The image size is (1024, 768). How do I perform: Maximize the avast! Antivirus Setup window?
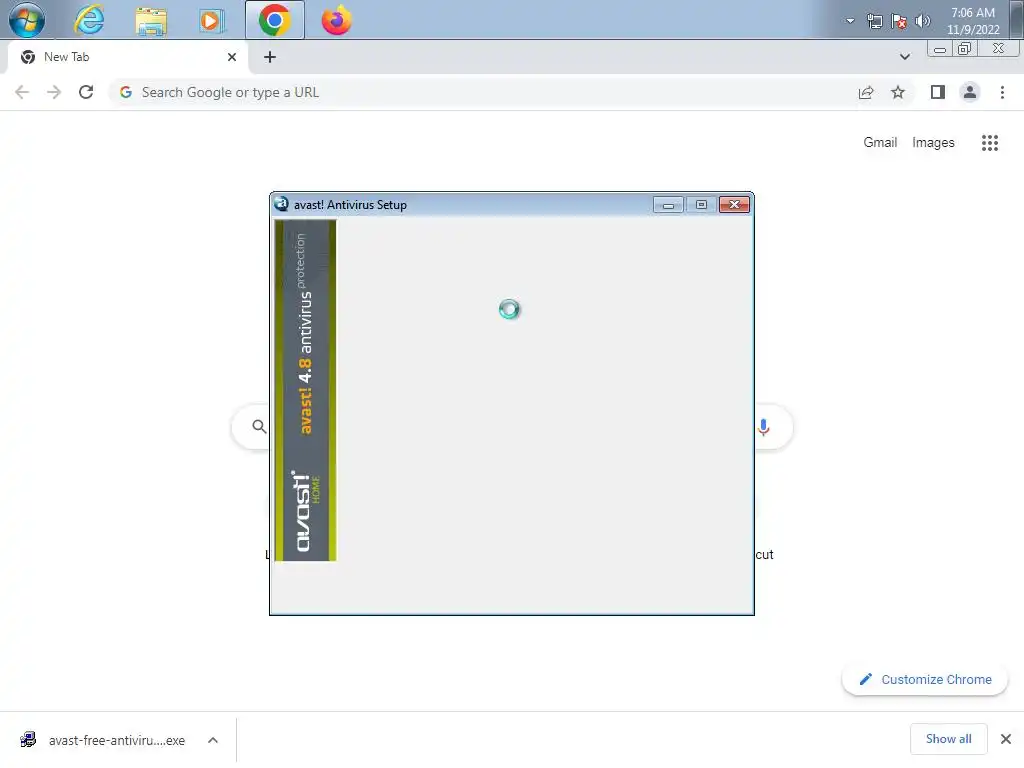pos(701,205)
